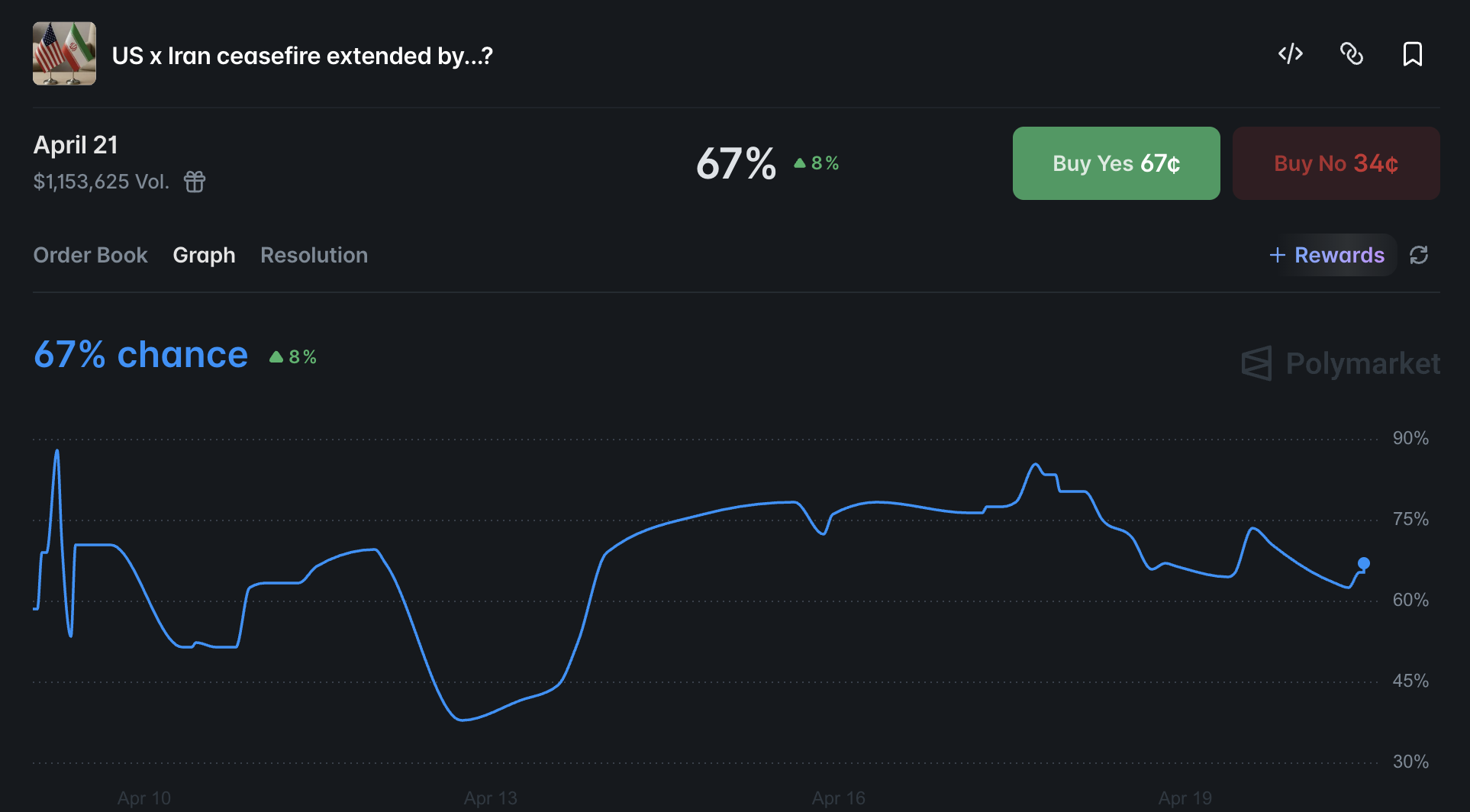Open the + Rewards button
Image resolution: width=1470 pixels, height=812 pixels.
pyautogui.click(x=1327, y=255)
